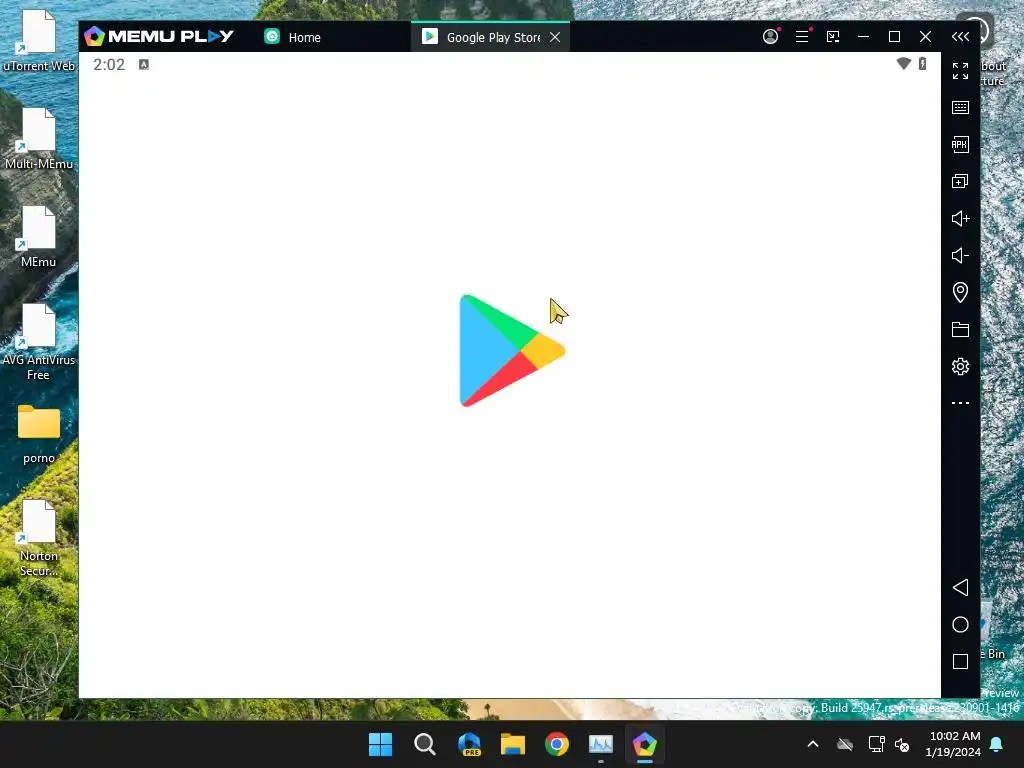Click the Android wifi status icon

tap(903, 63)
